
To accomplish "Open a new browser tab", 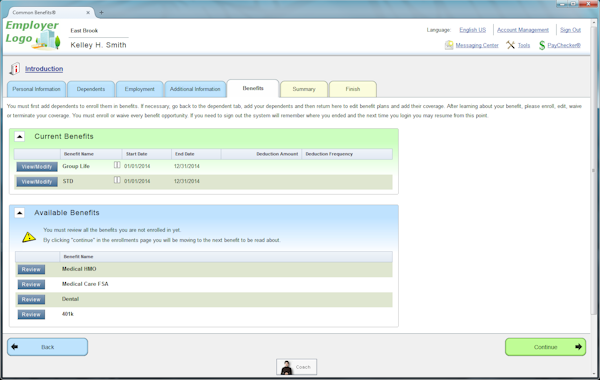I will (101, 13).
